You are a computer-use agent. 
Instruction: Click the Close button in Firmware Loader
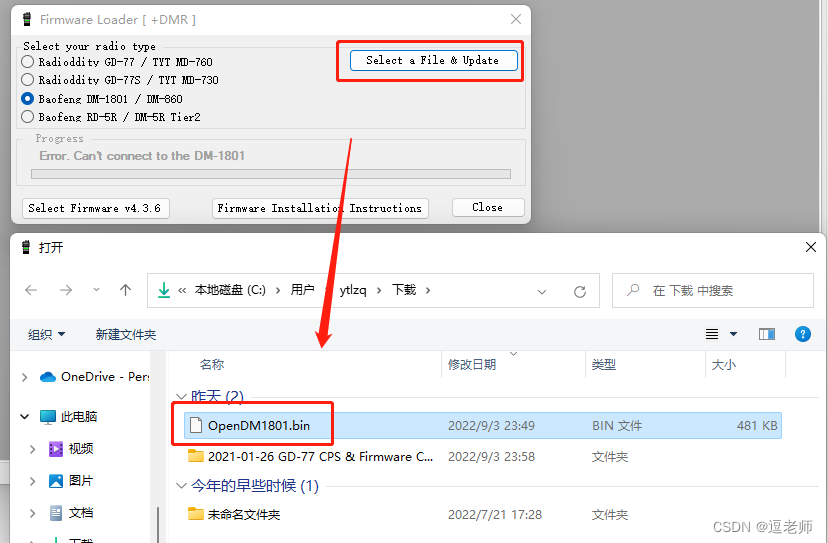point(487,208)
